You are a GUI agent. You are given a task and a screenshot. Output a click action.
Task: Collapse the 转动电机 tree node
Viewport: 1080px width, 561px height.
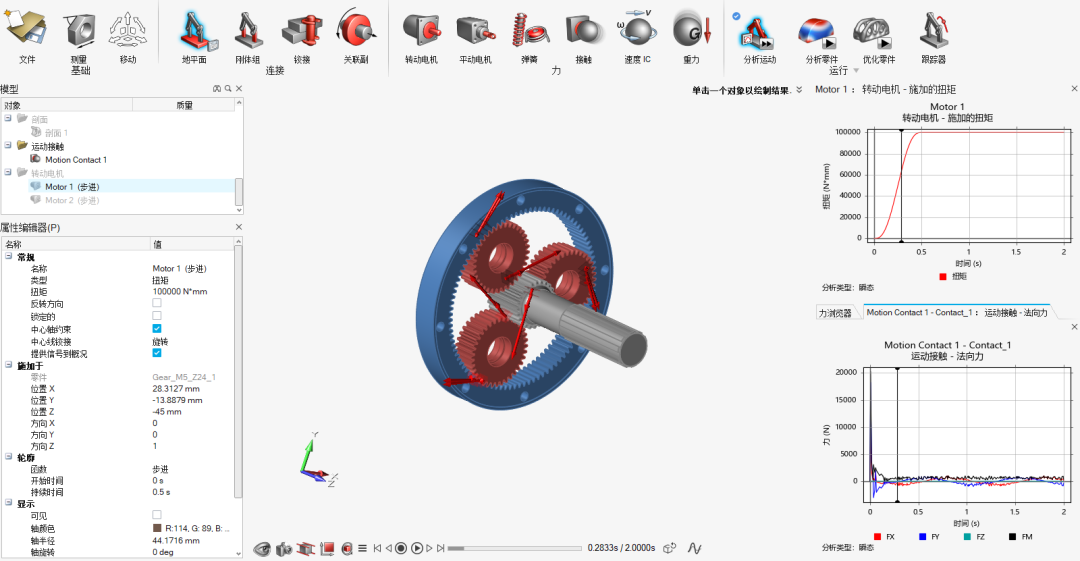point(8,172)
